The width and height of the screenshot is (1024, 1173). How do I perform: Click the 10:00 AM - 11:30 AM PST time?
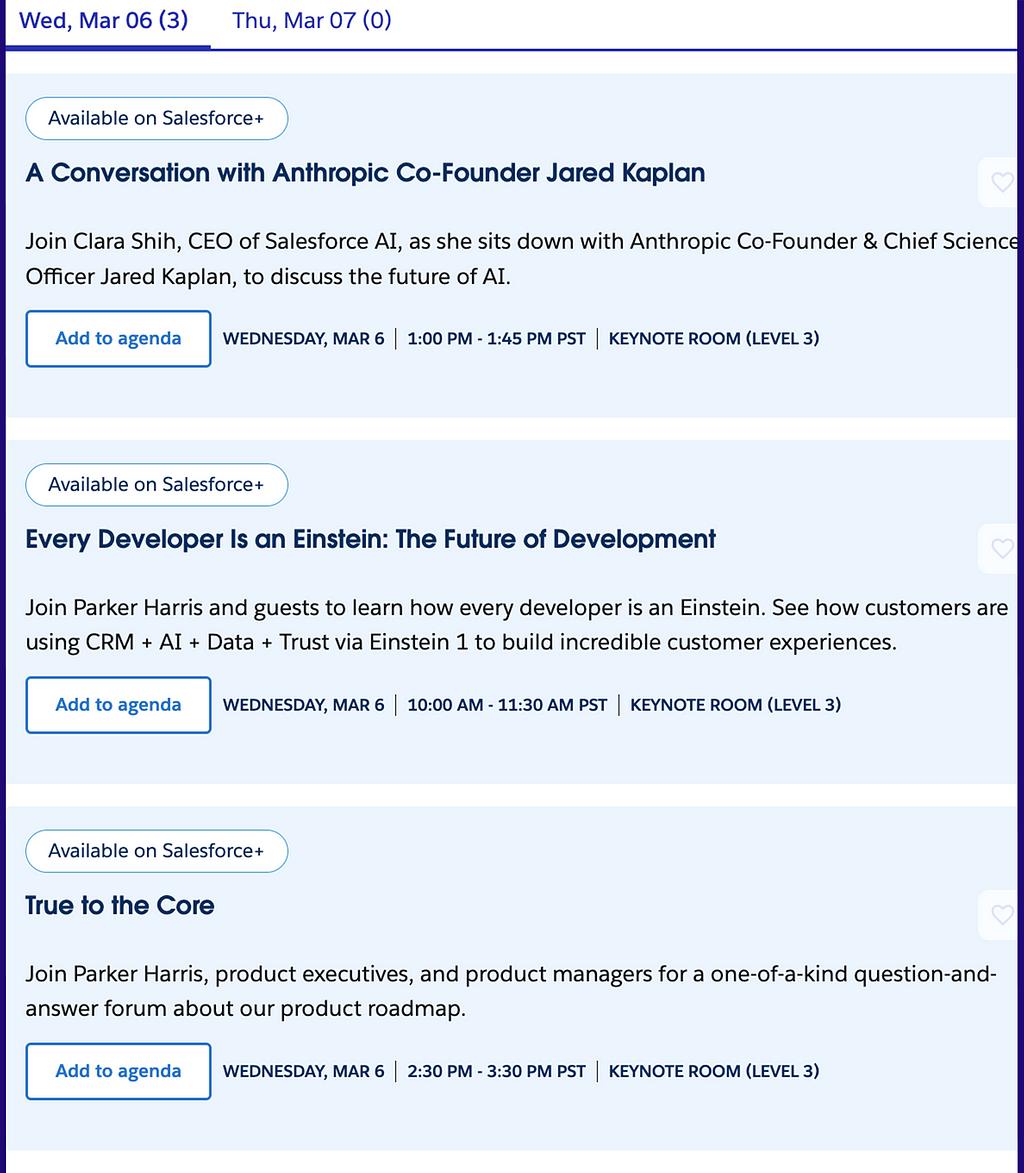(x=507, y=705)
